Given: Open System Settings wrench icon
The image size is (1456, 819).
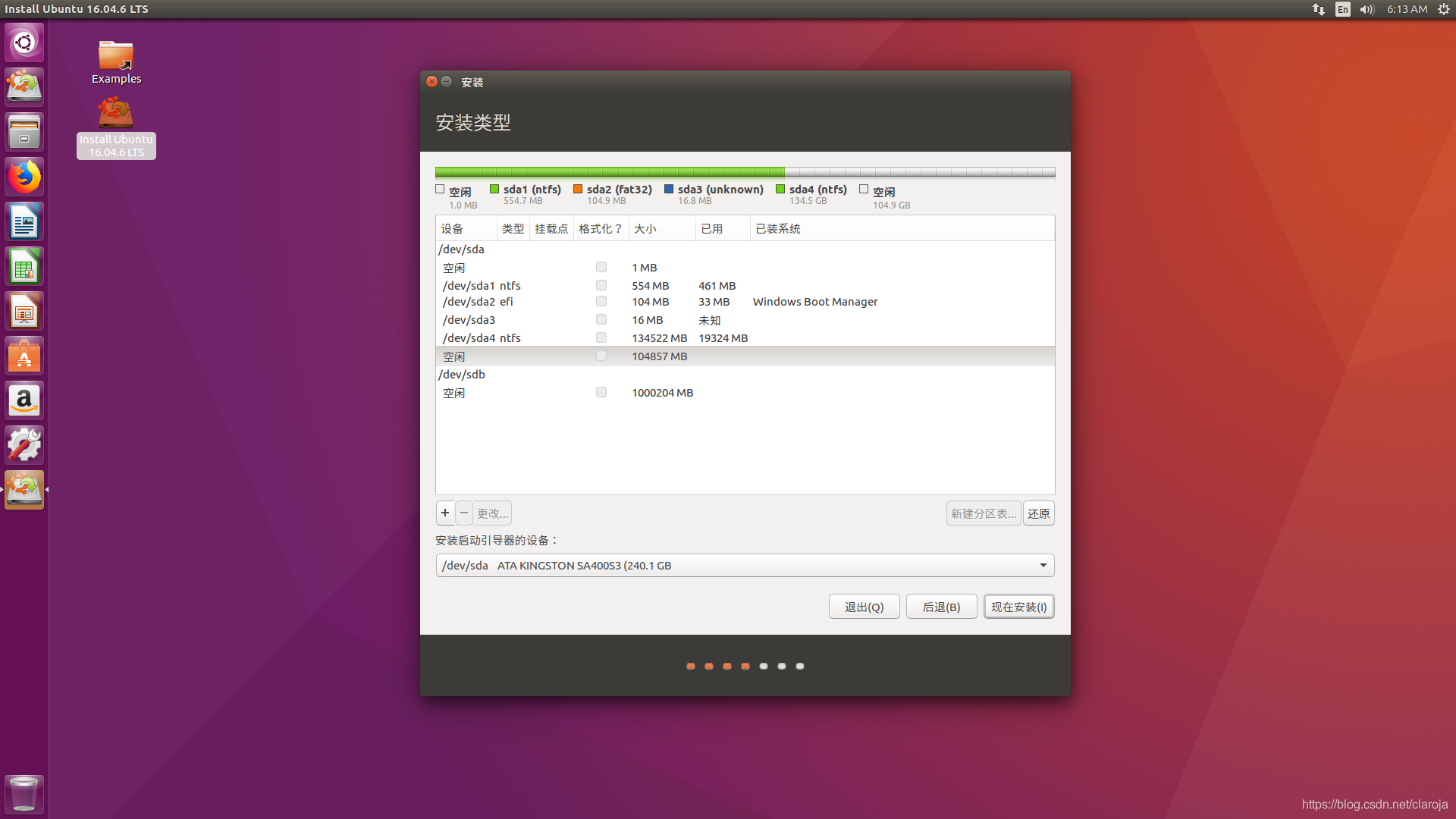Looking at the screenshot, I should tap(24, 445).
